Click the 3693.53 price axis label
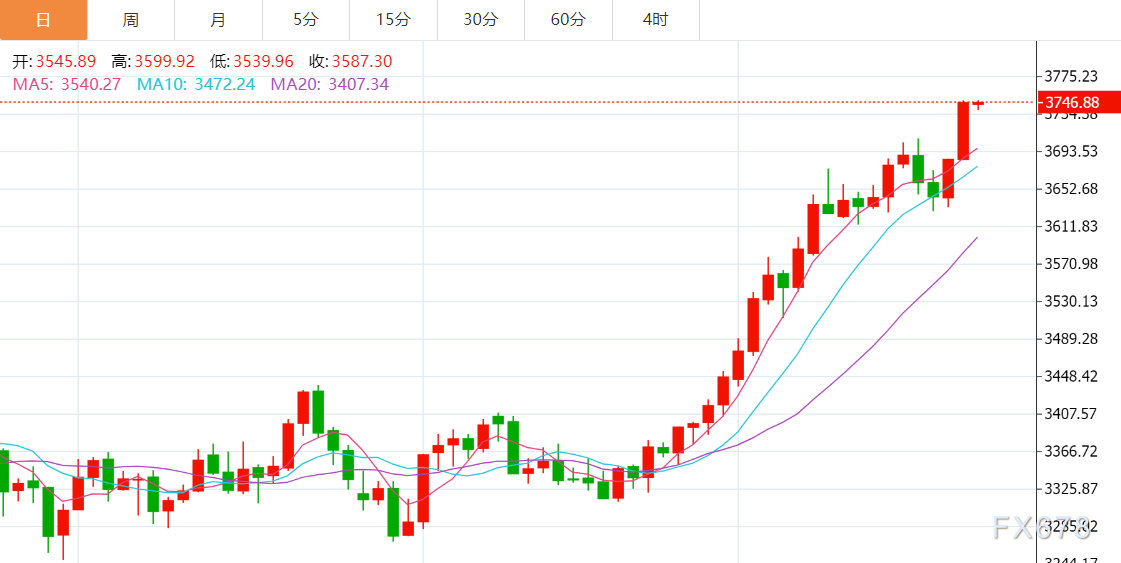This screenshot has height=563, width=1121. click(1071, 151)
